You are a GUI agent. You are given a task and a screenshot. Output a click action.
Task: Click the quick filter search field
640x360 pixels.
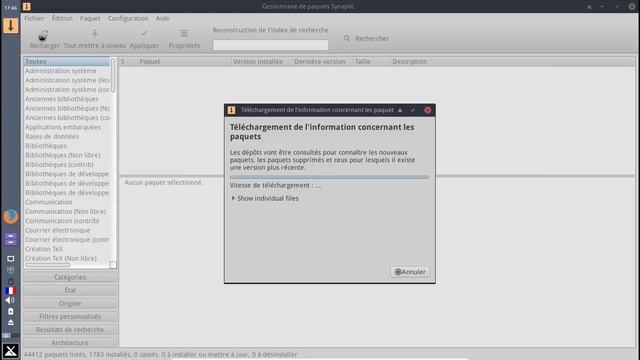pos(271,45)
